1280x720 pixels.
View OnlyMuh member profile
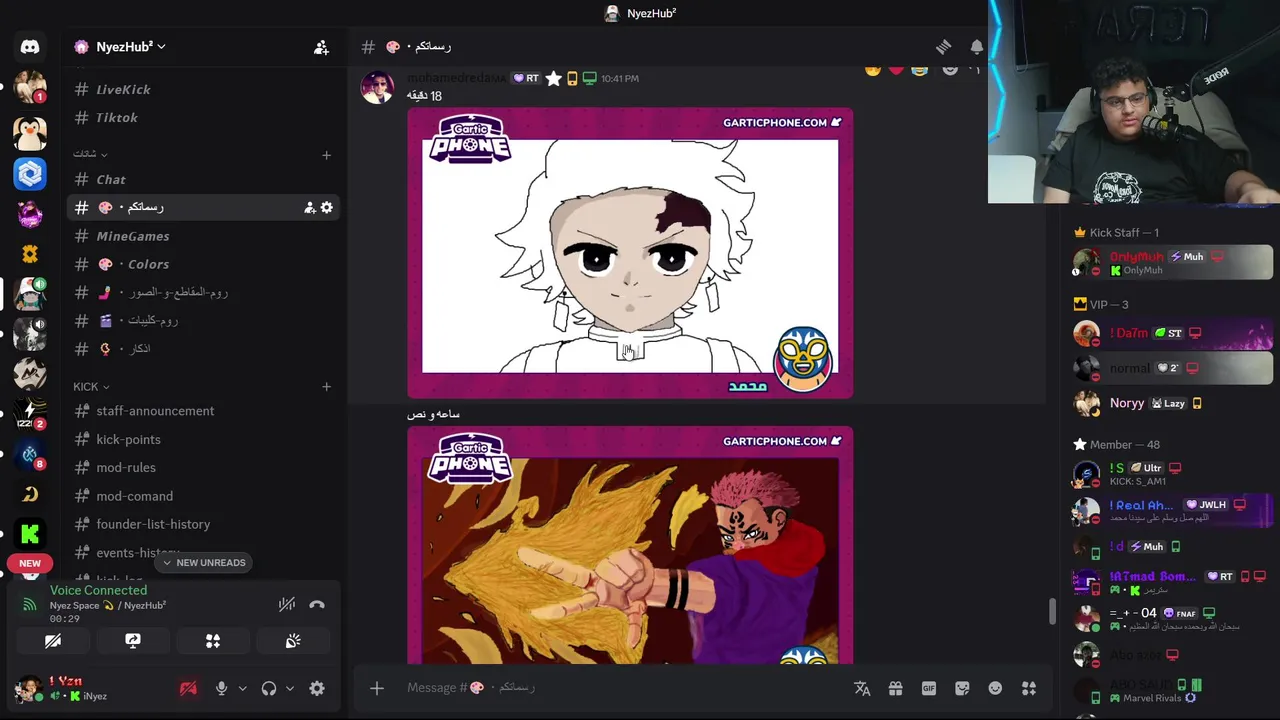coord(1172,263)
